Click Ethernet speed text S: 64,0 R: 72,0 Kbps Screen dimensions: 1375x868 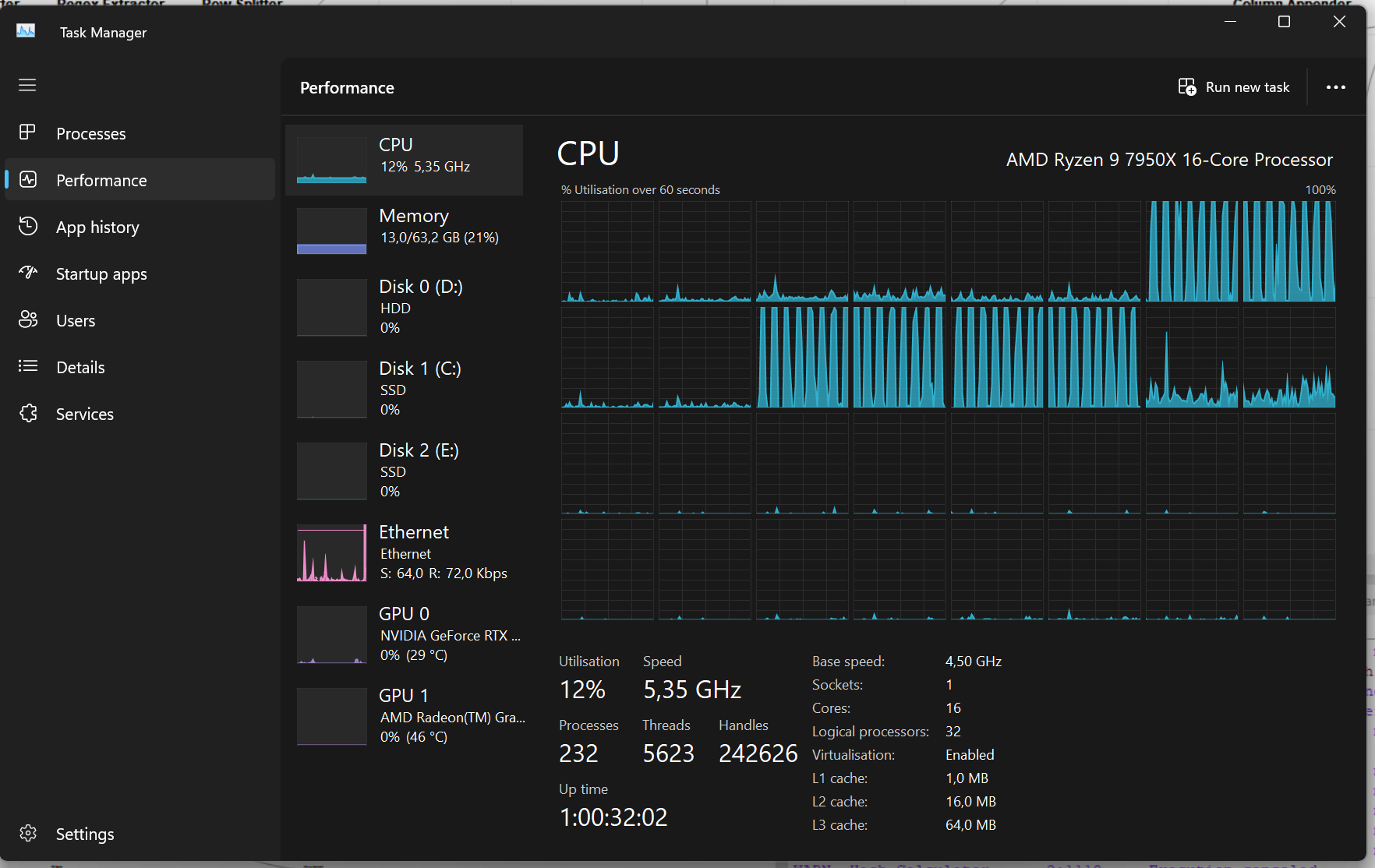tap(444, 573)
